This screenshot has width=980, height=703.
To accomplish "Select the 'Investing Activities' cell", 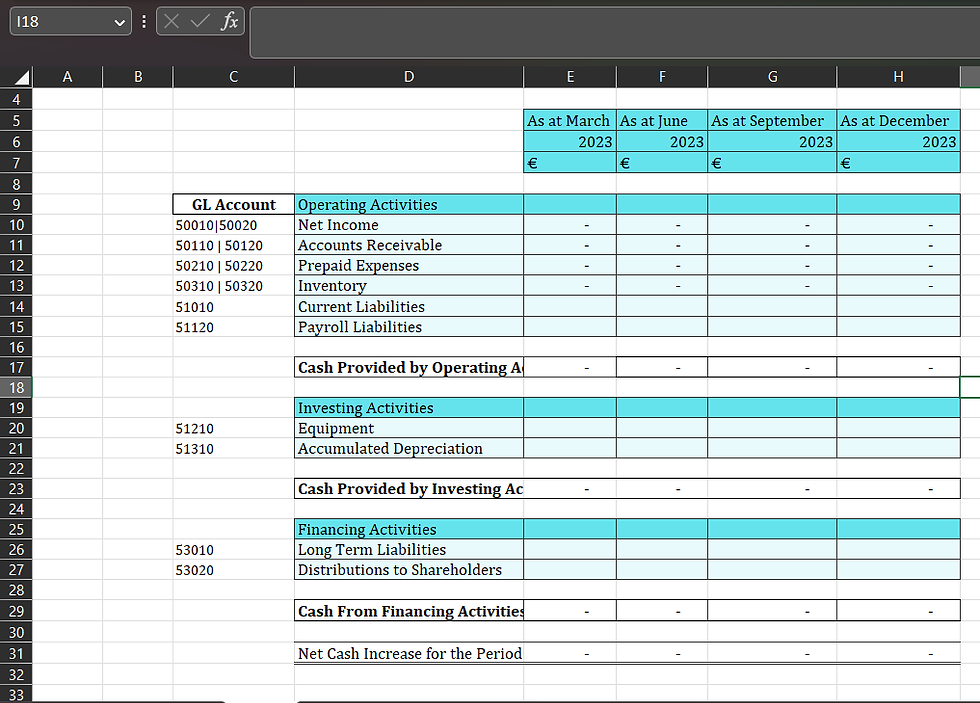I will pos(409,408).
